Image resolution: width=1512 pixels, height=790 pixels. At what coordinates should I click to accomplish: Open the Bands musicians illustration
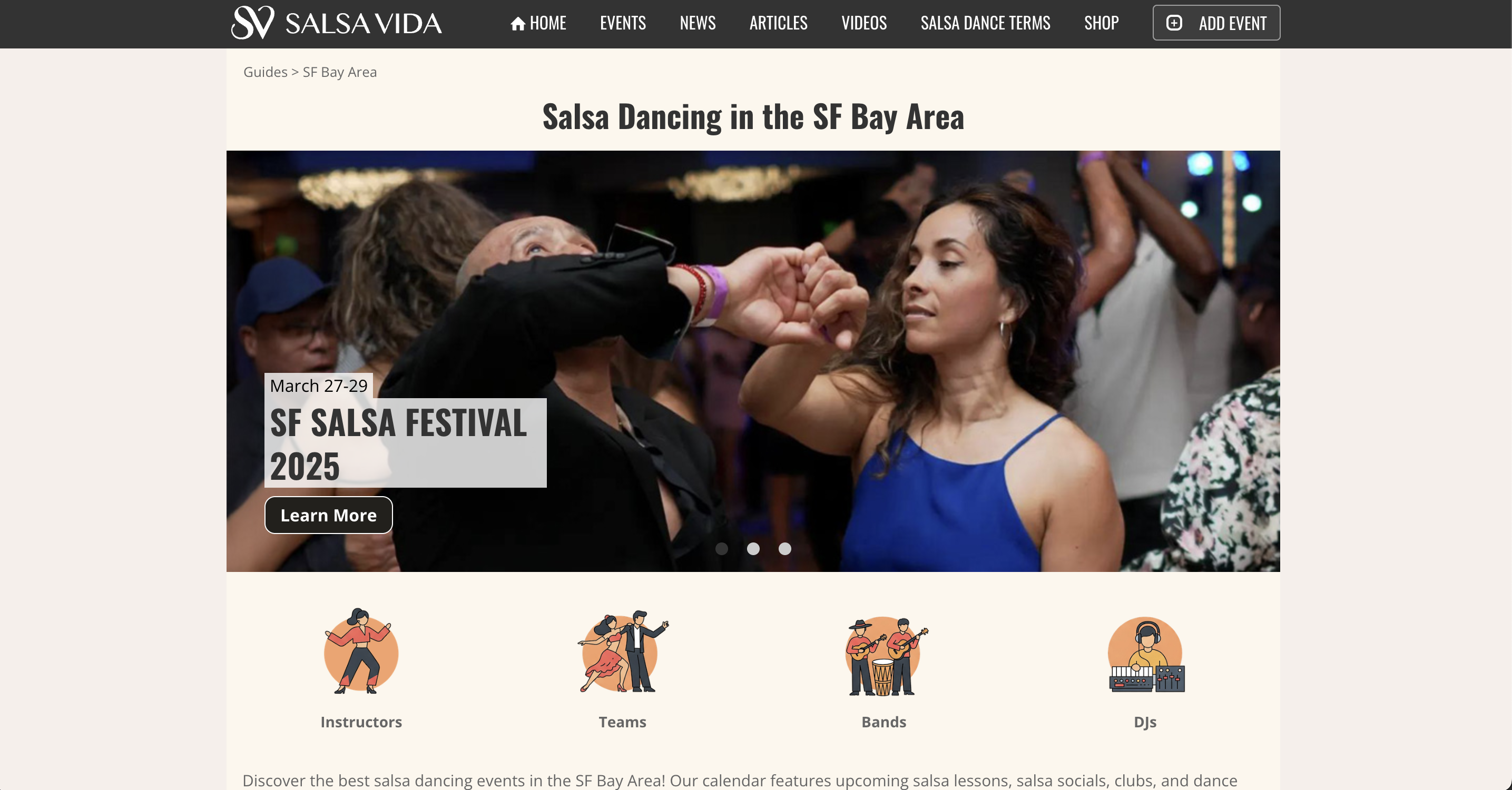pos(885,656)
